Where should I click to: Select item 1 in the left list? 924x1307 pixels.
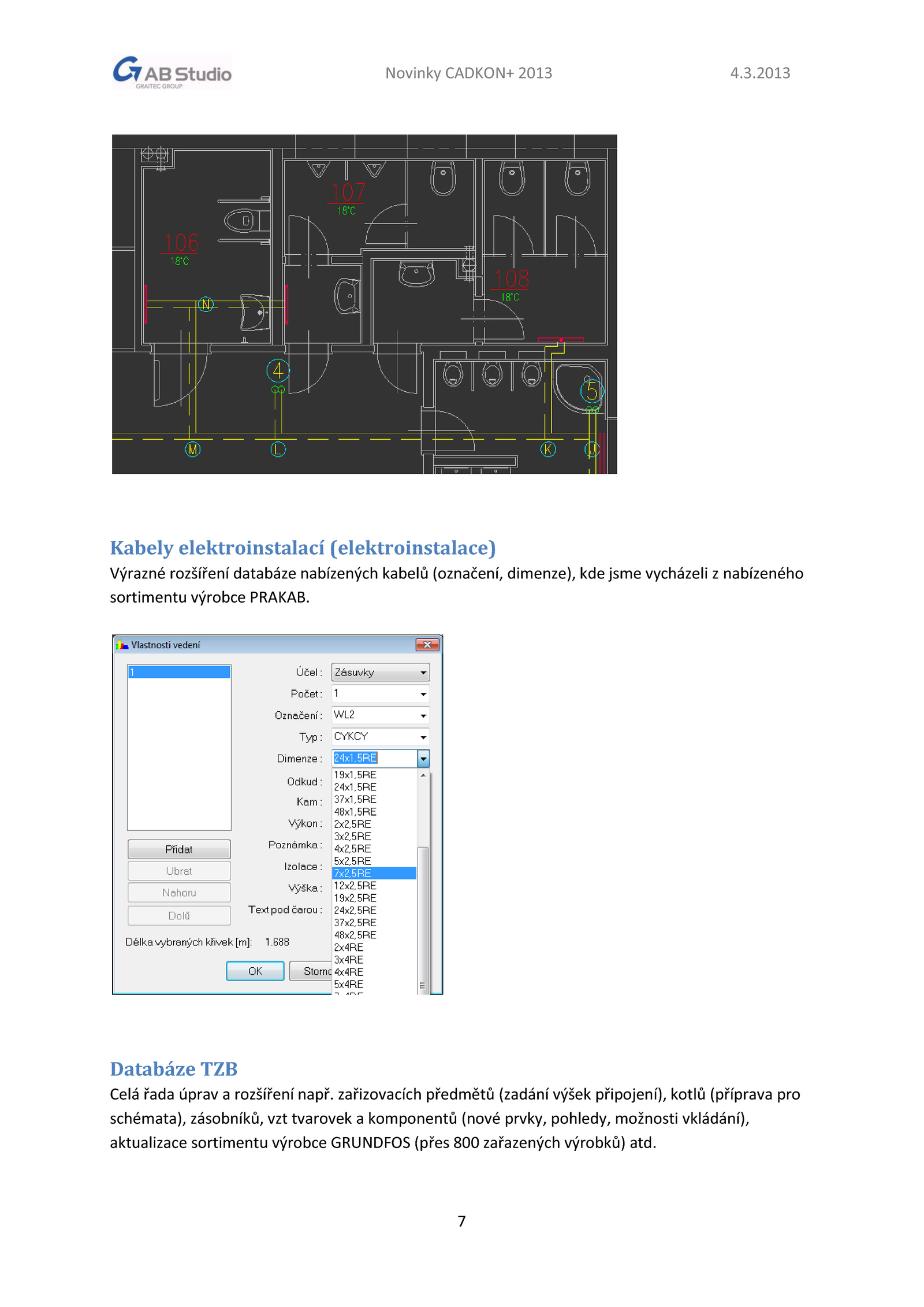click(x=179, y=672)
